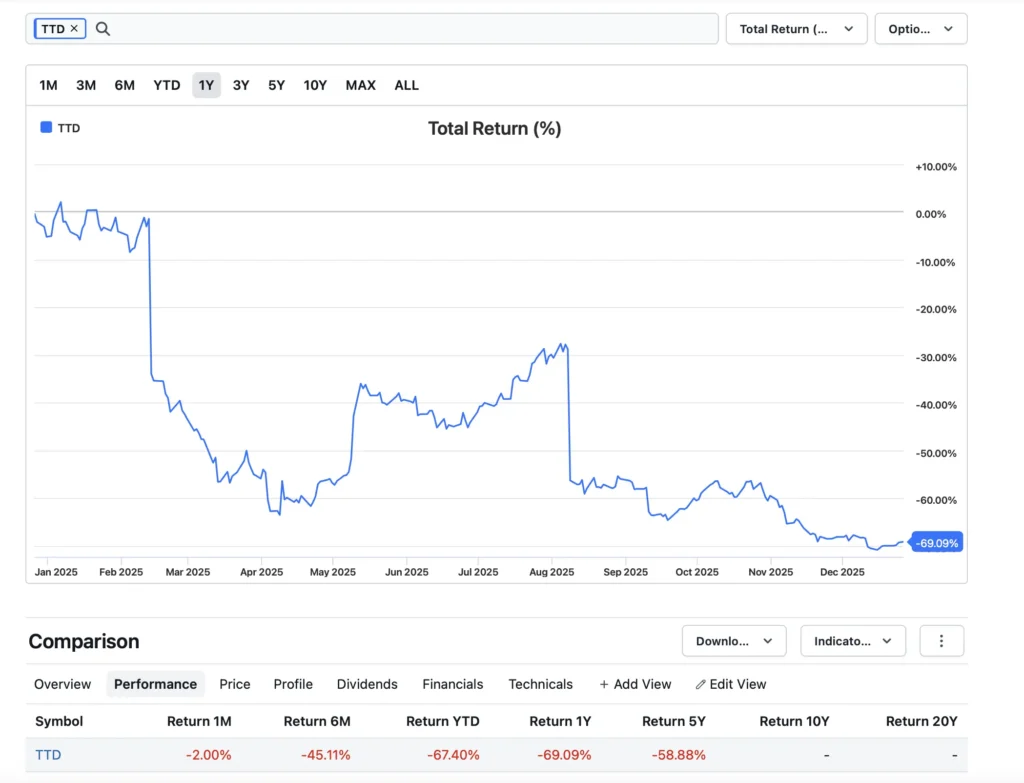Open the Download dropdown menu

coord(733,641)
